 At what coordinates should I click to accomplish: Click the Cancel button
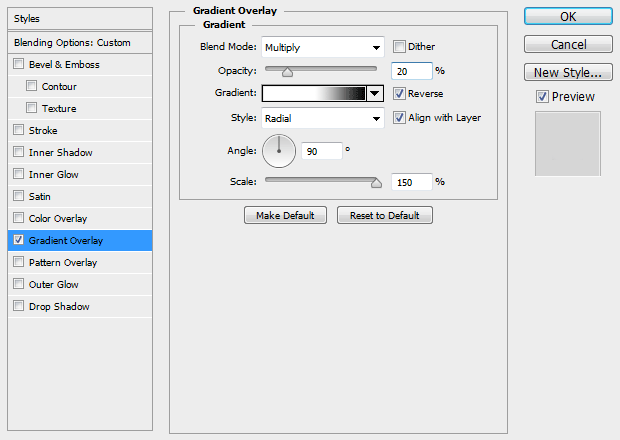tap(568, 45)
